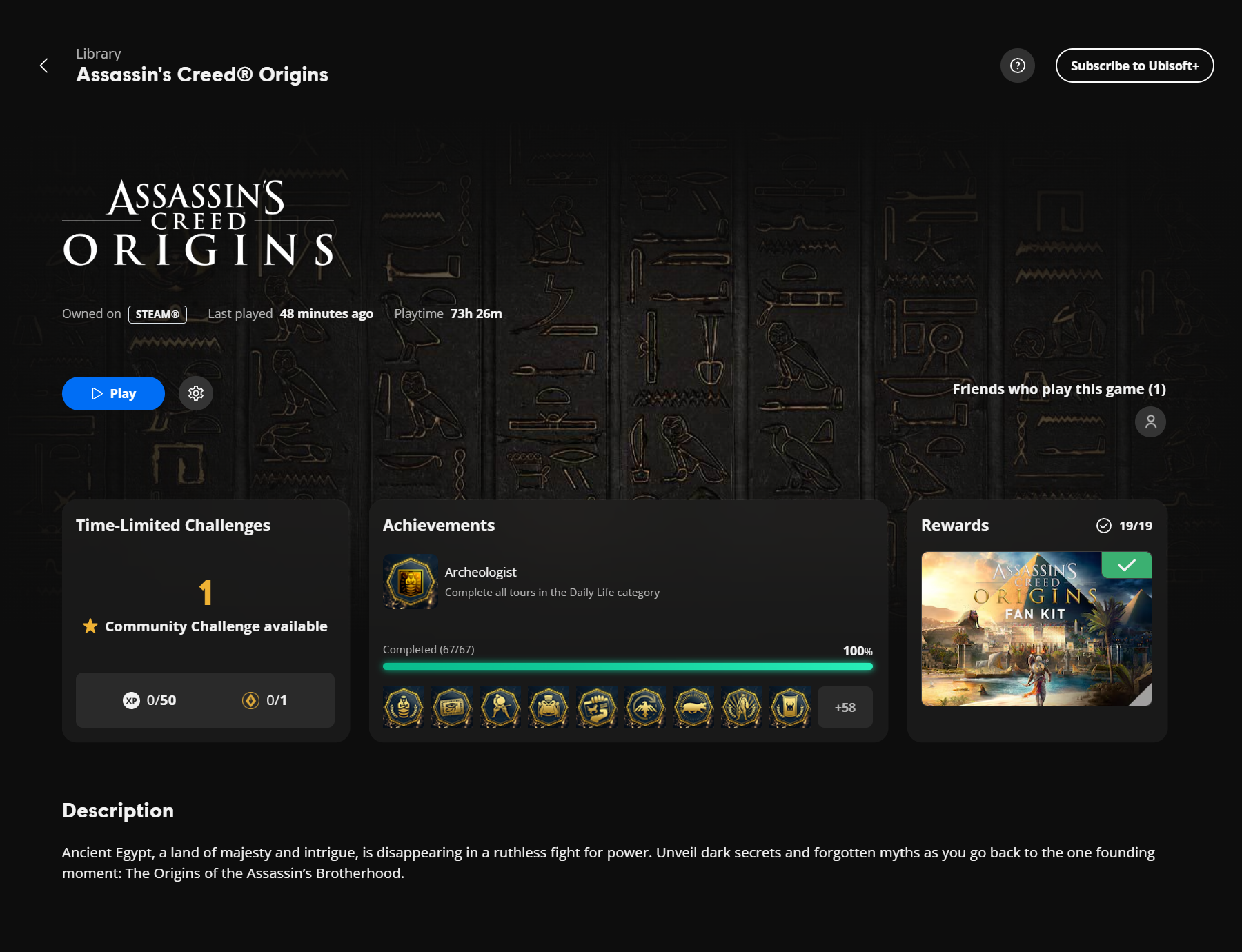
Task: Click the Rewards 19/19 completed indicator
Action: click(x=1124, y=526)
